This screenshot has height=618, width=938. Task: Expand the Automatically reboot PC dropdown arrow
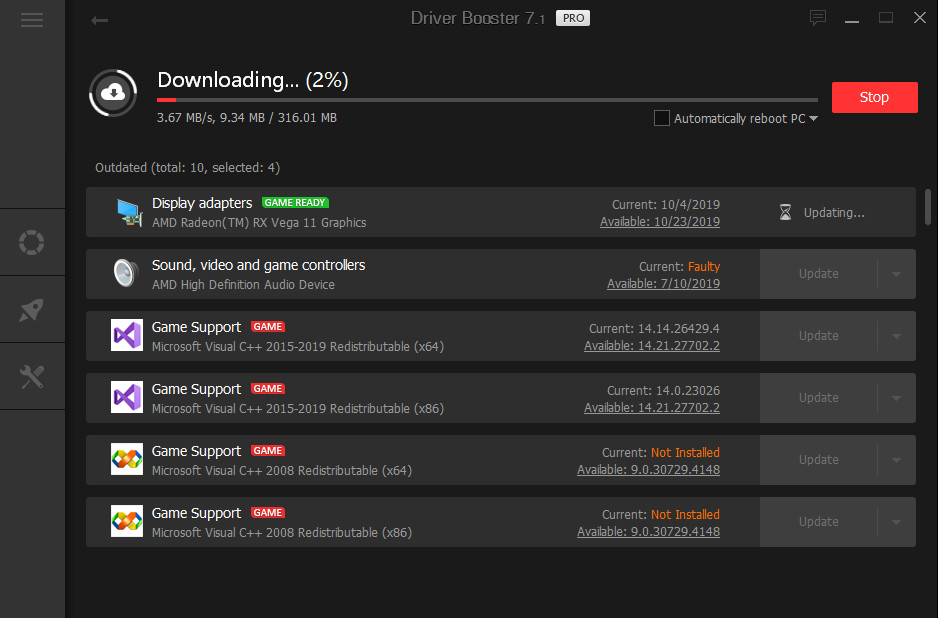coord(811,118)
